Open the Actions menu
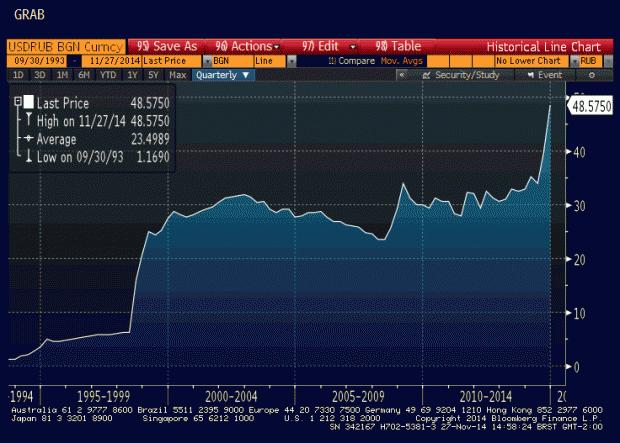Viewport: 620px width, 443px height. point(246,46)
